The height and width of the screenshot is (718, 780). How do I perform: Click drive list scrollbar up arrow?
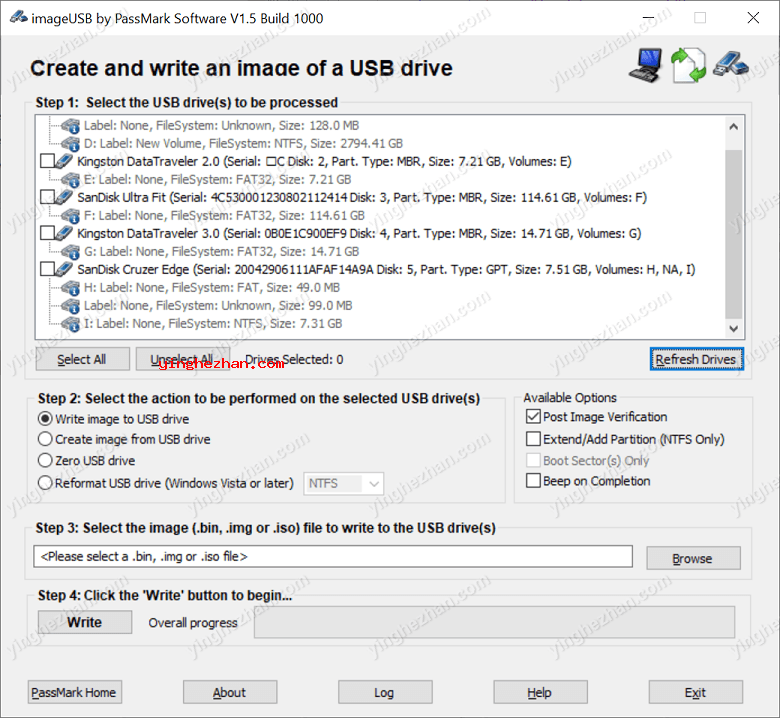pos(734,126)
